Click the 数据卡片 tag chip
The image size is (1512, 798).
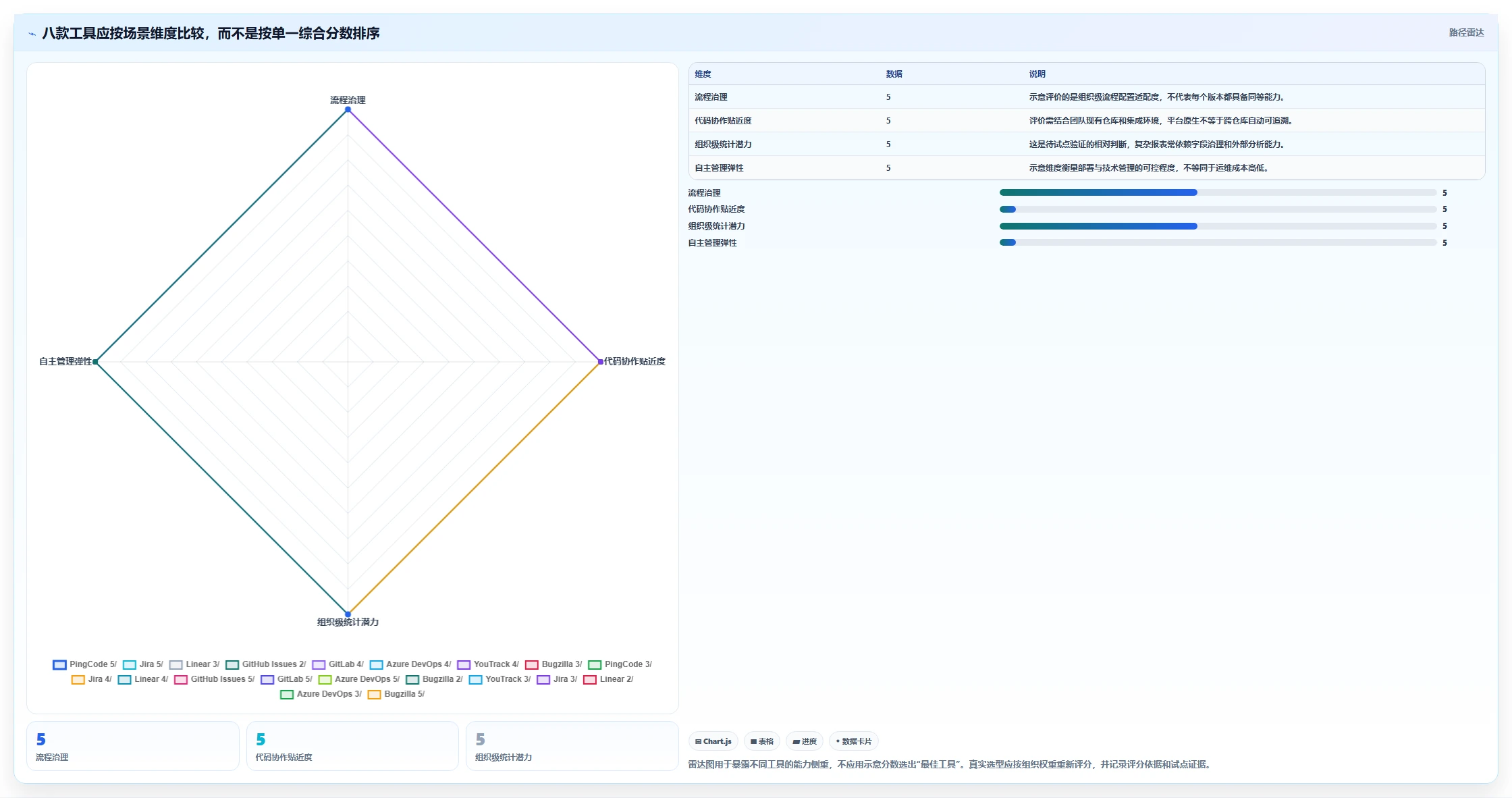[x=854, y=741]
